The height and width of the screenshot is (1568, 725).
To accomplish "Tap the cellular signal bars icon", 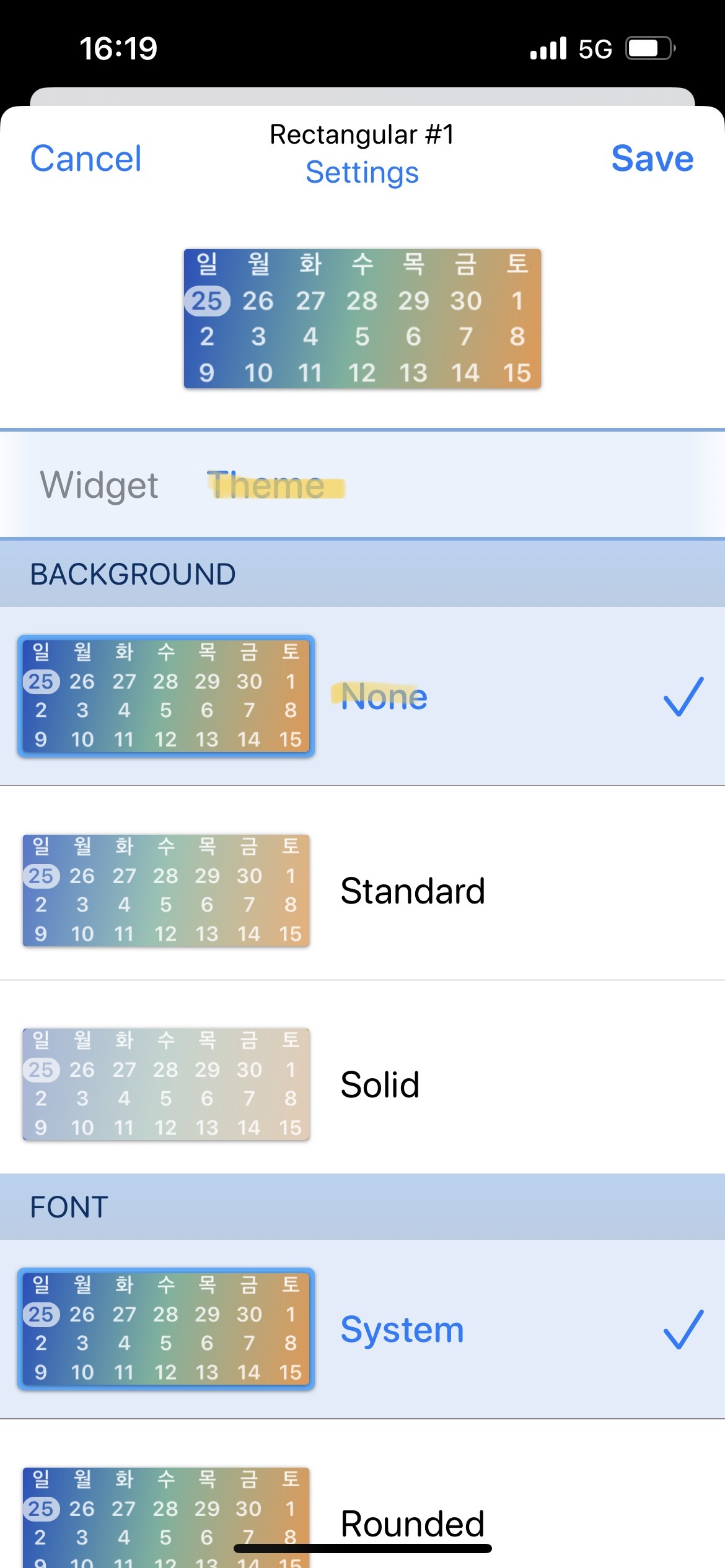I will coord(548,48).
